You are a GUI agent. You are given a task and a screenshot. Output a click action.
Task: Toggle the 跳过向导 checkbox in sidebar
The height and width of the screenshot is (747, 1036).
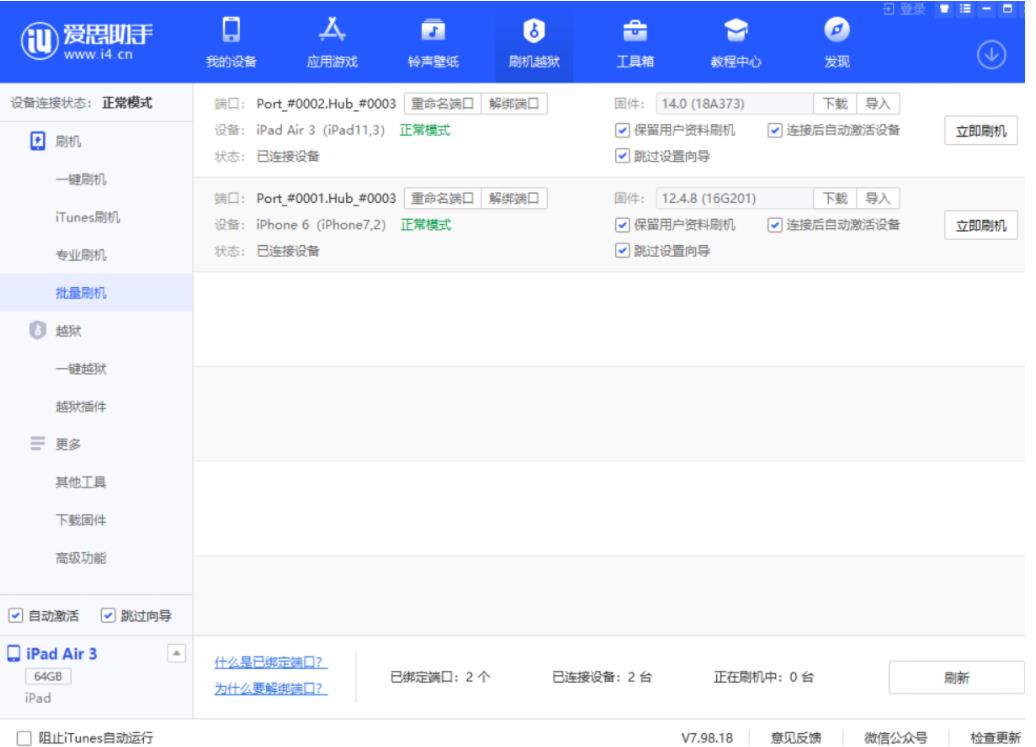pos(108,616)
